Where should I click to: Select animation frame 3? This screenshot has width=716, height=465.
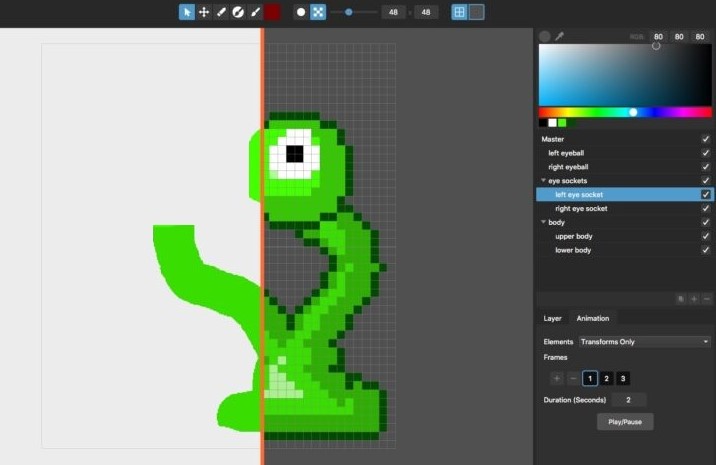coord(623,378)
